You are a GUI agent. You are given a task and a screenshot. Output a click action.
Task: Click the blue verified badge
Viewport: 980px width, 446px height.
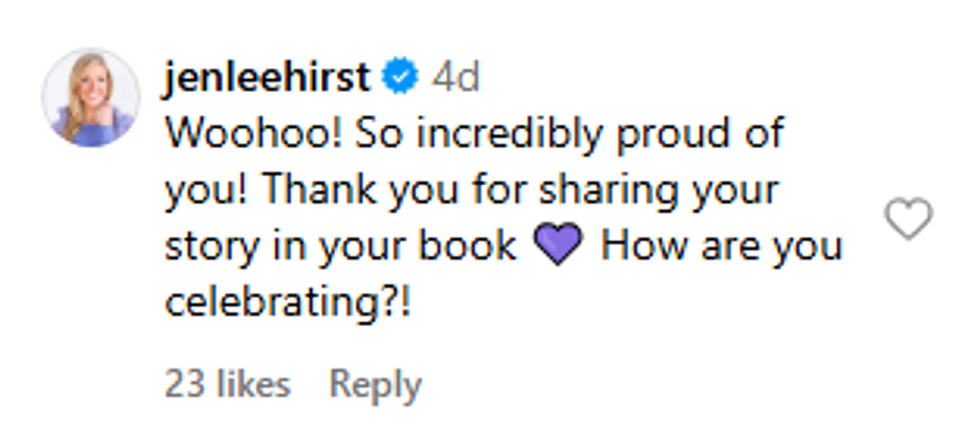coord(402,77)
